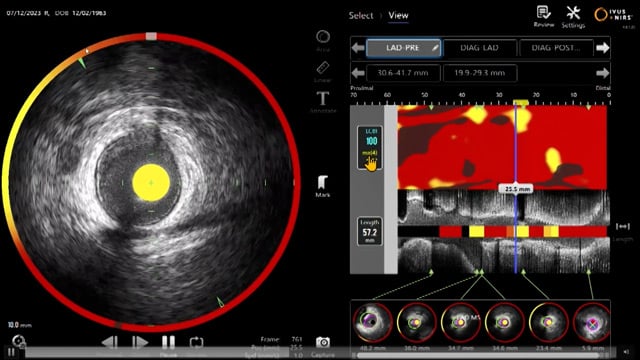Screen dimensions: 640x360
Task: Click the video progress bar at bottom
Action: click(320, 351)
